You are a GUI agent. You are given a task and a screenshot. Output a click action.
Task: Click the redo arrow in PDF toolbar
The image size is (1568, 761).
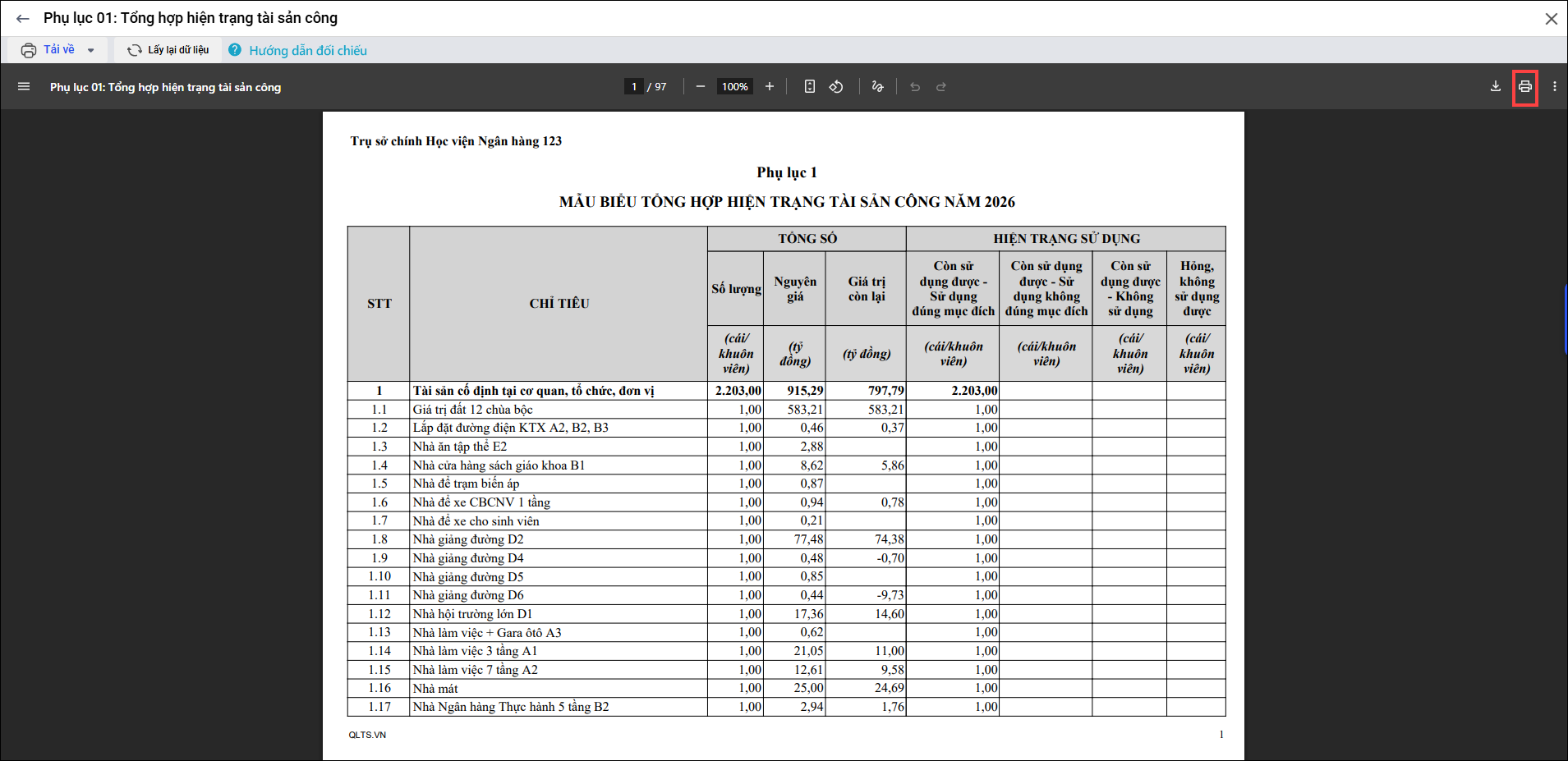pos(941,86)
